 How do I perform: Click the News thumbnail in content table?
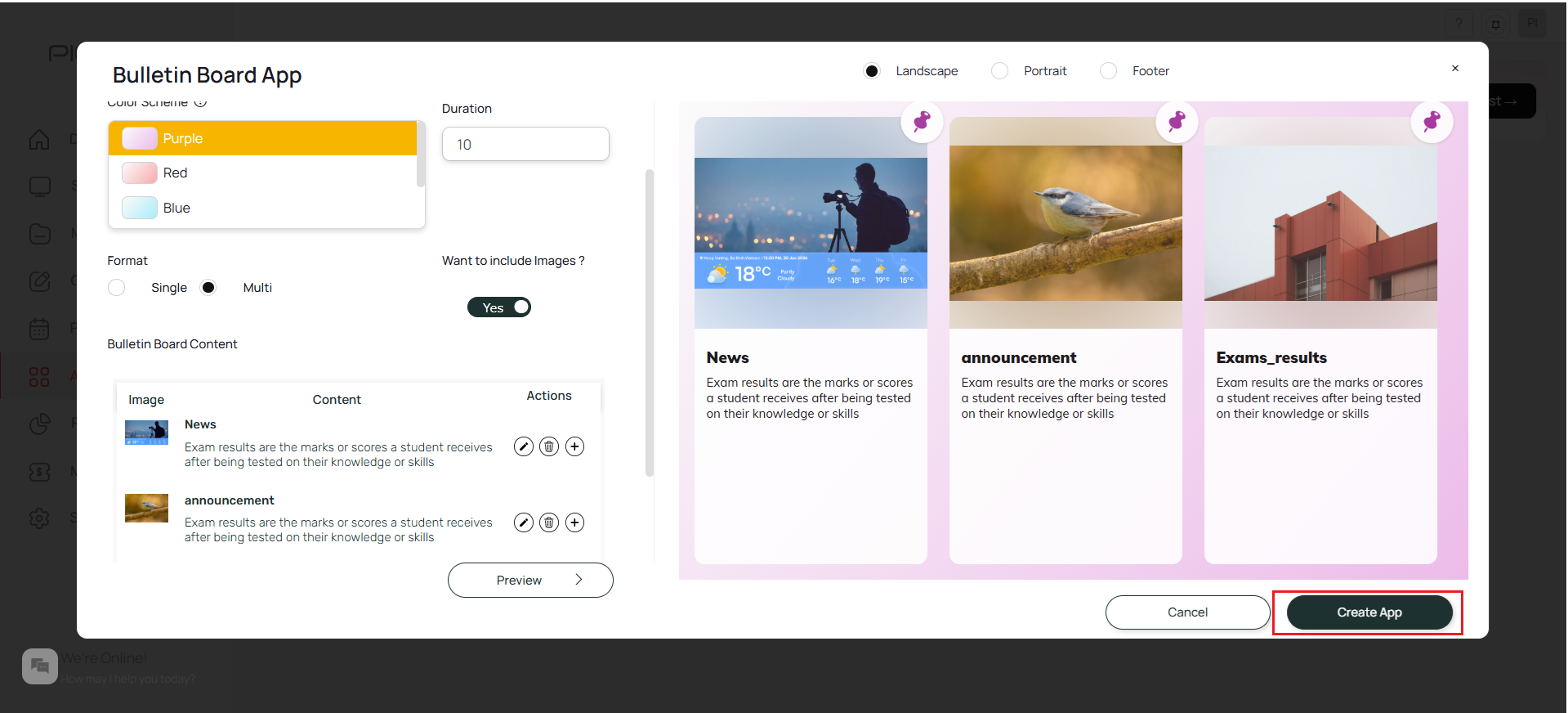(x=146, y=433)
